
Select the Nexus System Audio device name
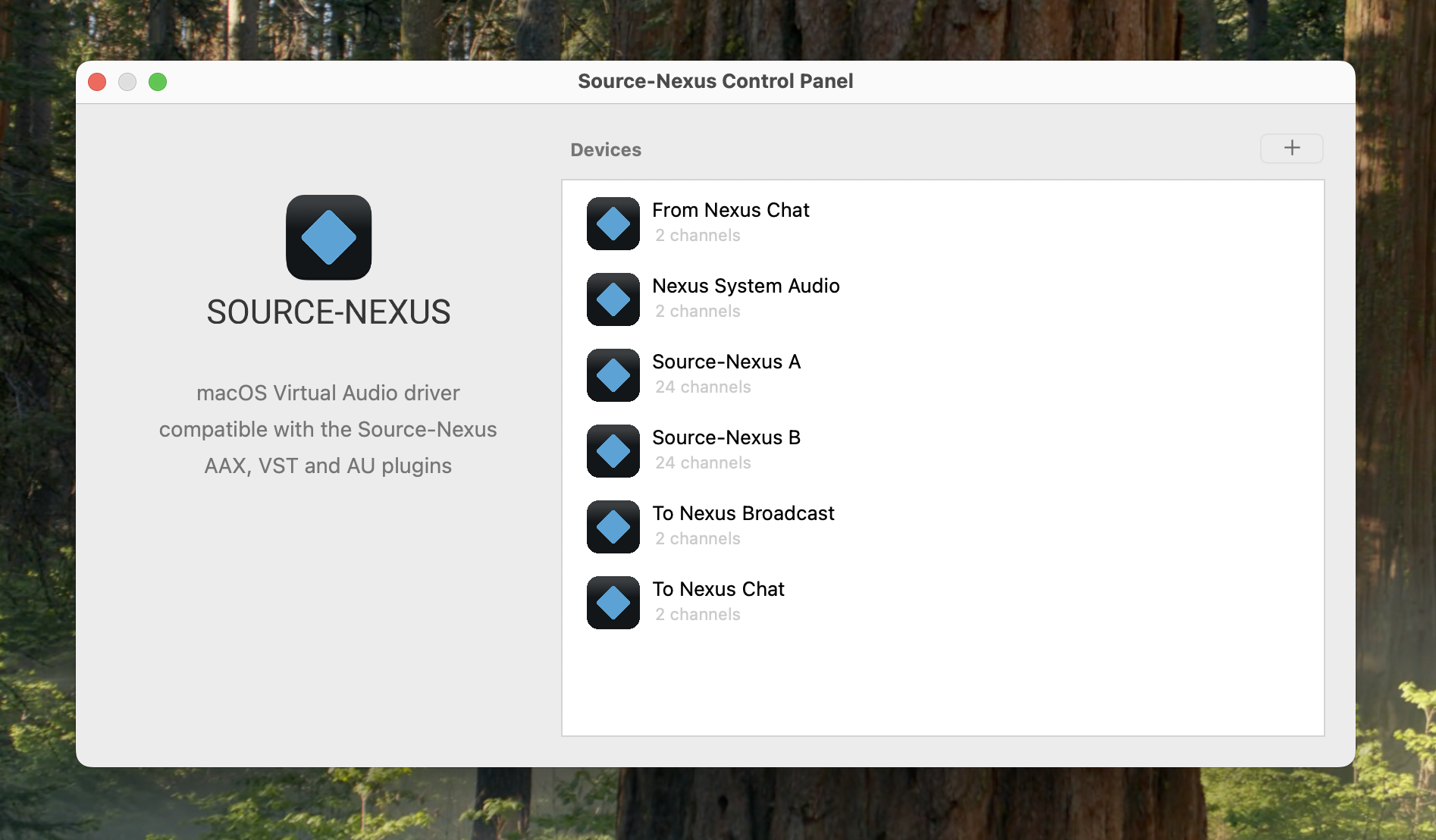click(x=745, y=286)
